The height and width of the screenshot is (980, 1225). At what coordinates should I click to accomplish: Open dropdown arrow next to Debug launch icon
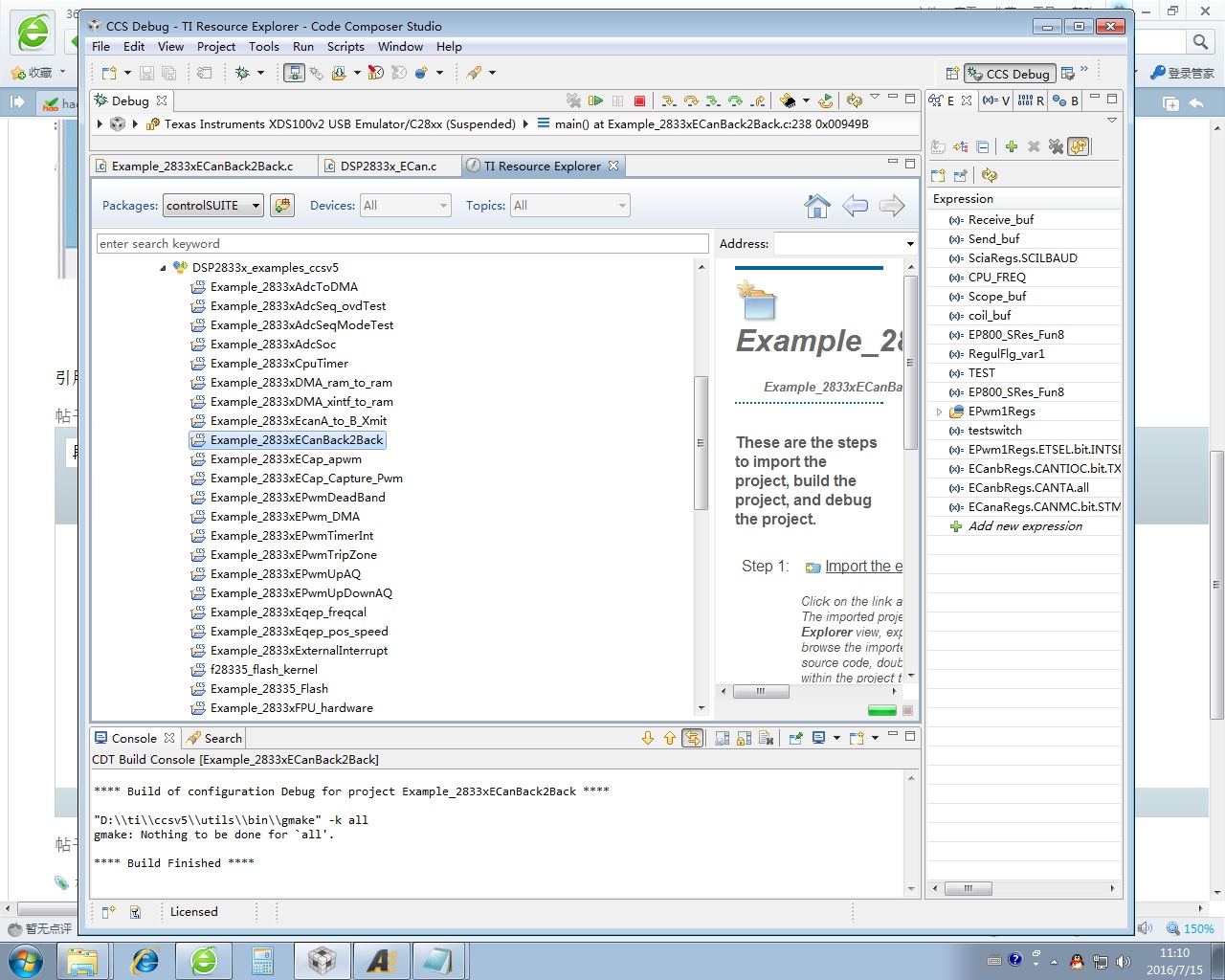pos(259,73)
